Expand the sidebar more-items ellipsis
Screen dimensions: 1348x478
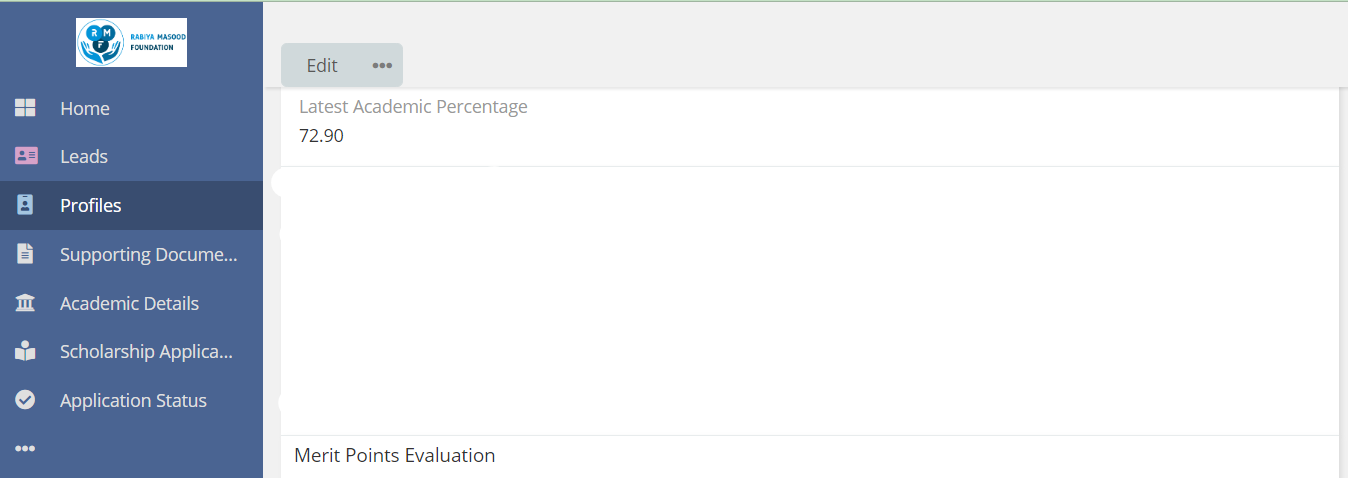(x=25, y=449)
